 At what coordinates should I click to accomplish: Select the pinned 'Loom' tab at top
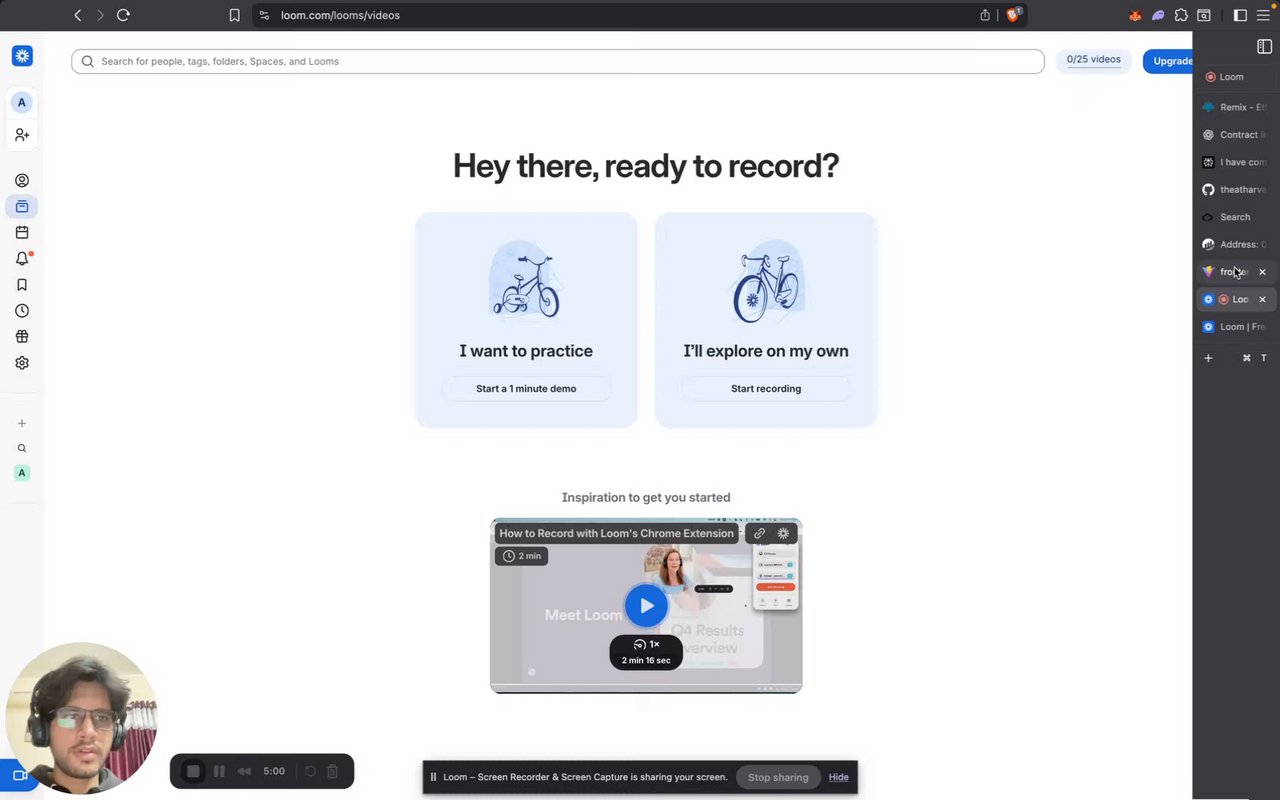pos(1235,77)
